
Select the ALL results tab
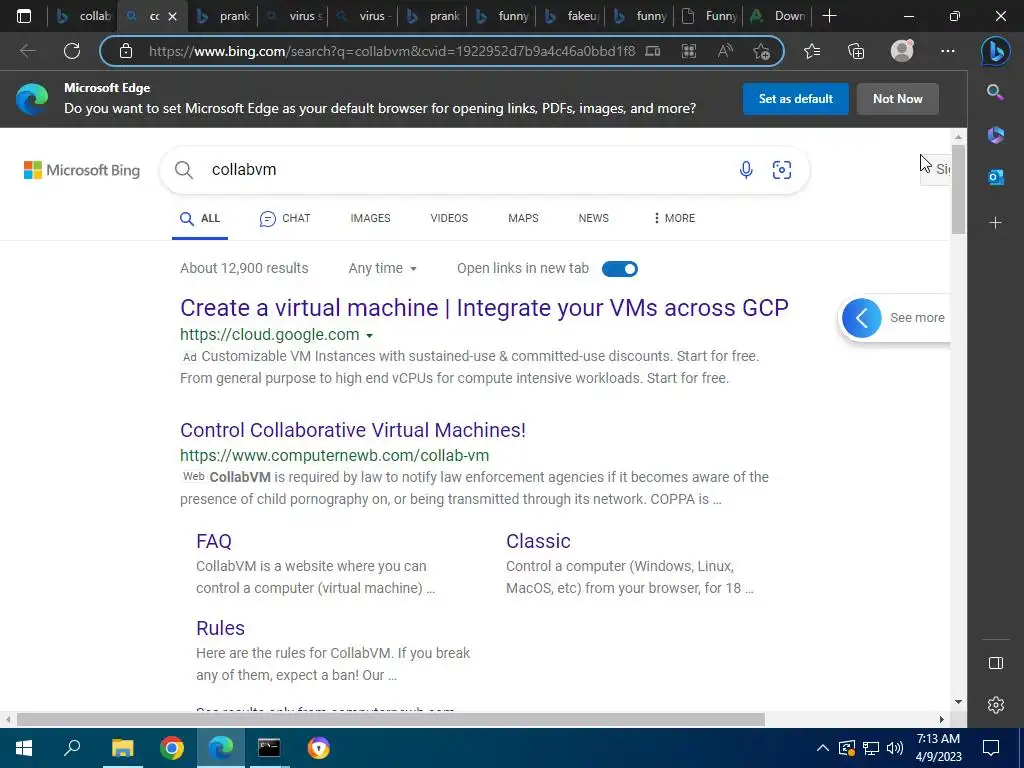coord(200,218)
